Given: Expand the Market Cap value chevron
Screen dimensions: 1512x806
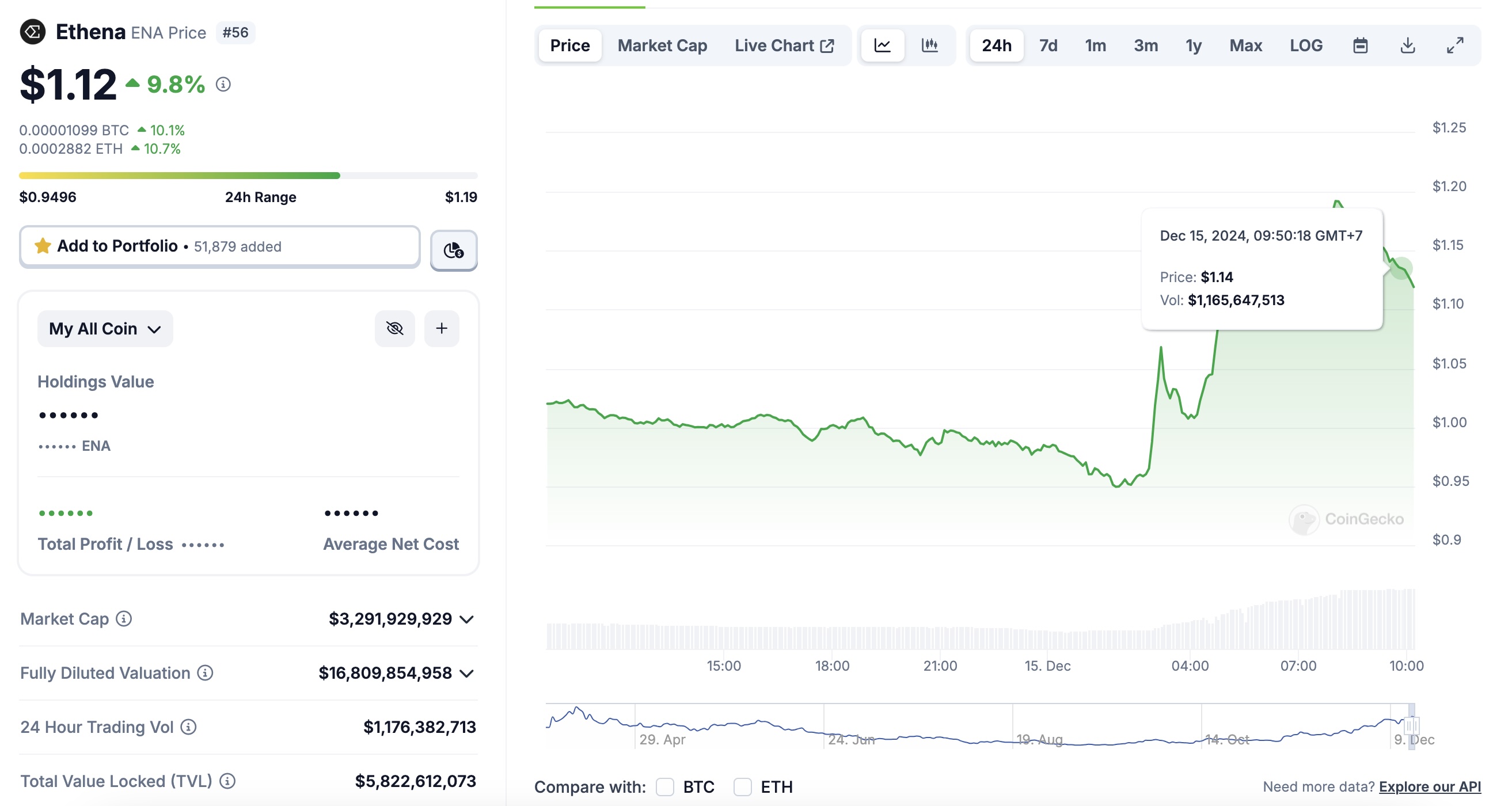Looking at the screenshot, I should tap(467, 619).
